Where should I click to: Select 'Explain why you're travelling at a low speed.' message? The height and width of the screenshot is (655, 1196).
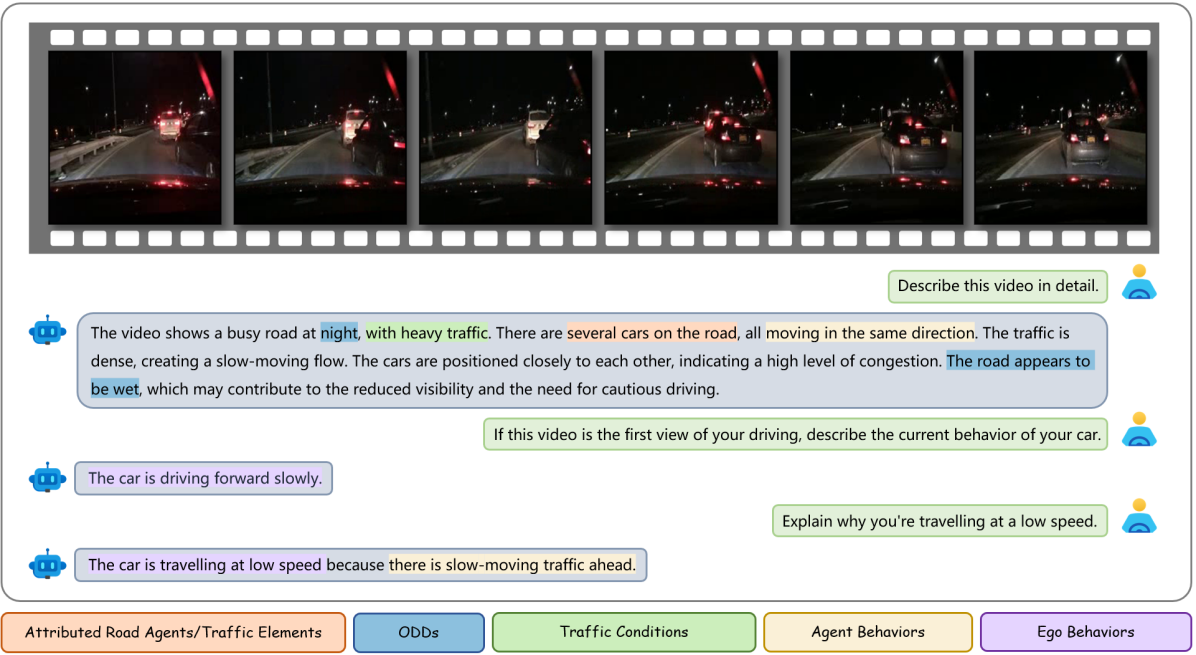click(x=940, y=521)
